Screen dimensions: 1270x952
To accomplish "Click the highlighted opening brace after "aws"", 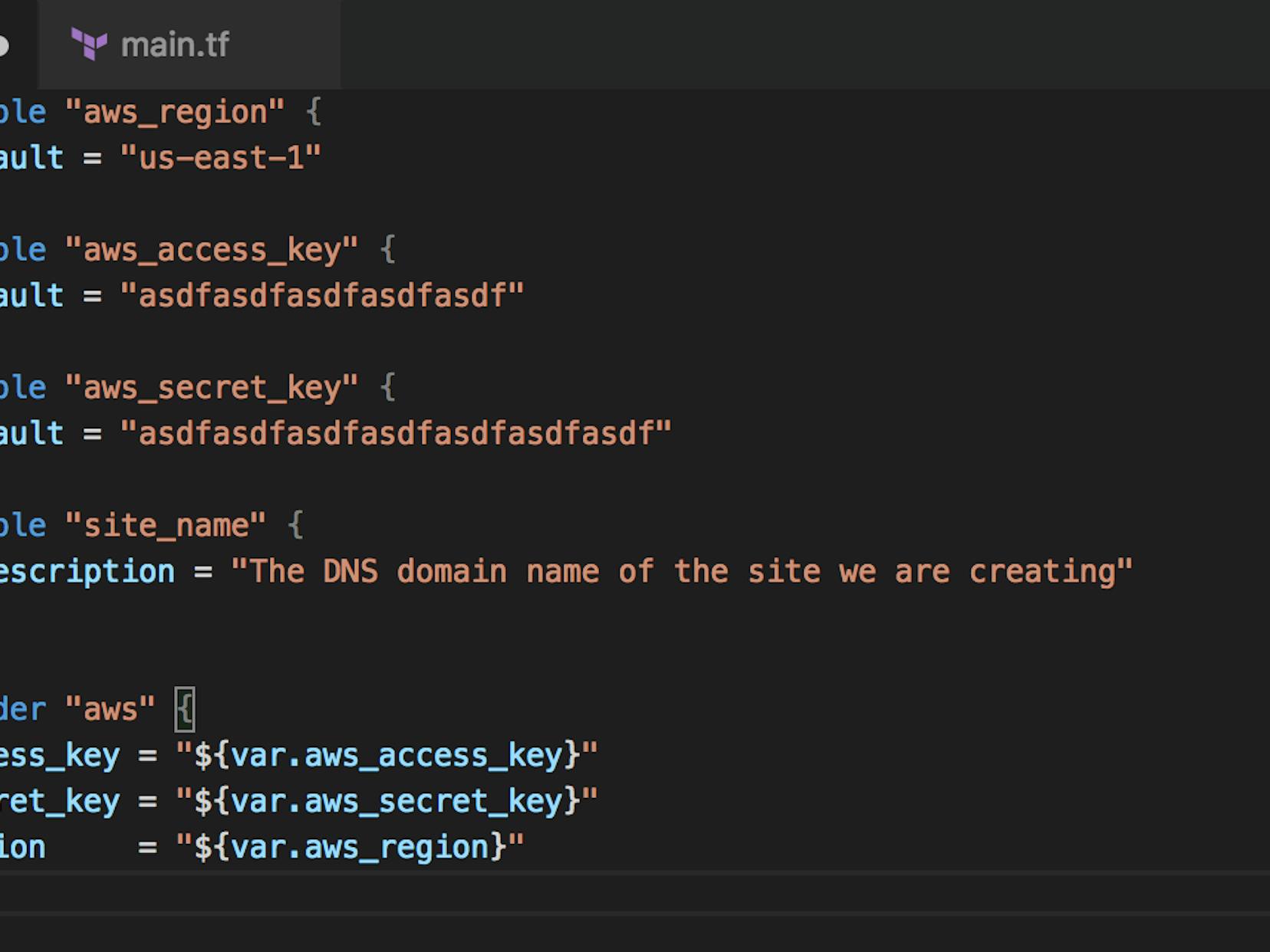I will 186,709.
